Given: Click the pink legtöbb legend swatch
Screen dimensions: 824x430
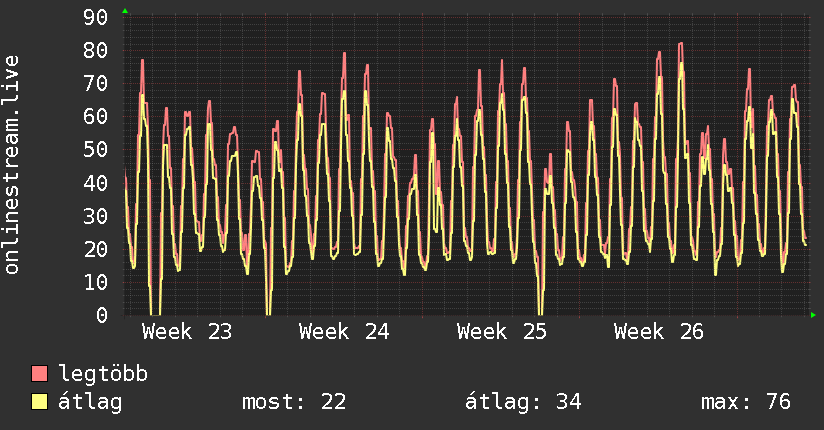Looking at the screenshot, I should [39, 373].
